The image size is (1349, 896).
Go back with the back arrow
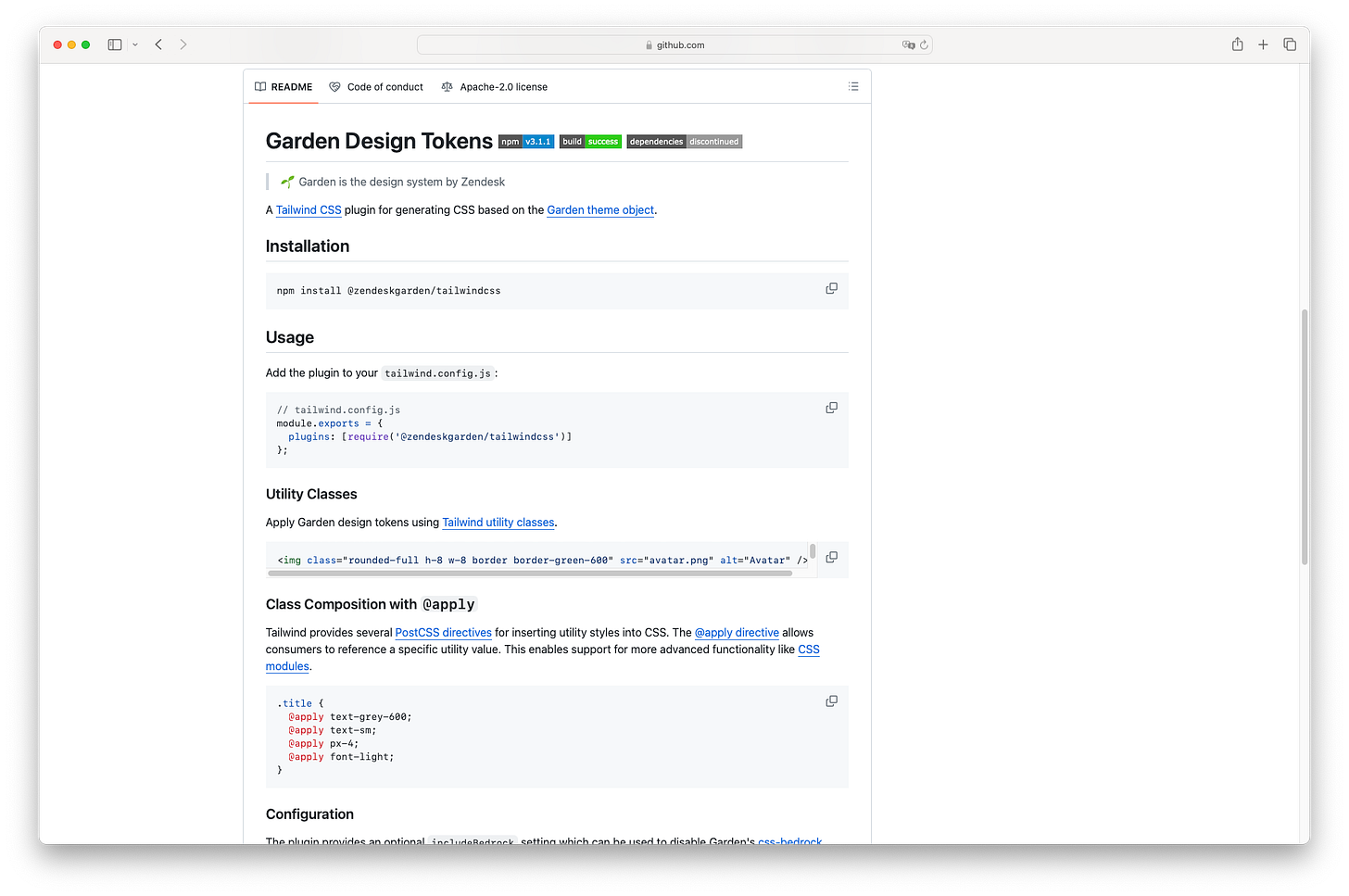[158, 44]
